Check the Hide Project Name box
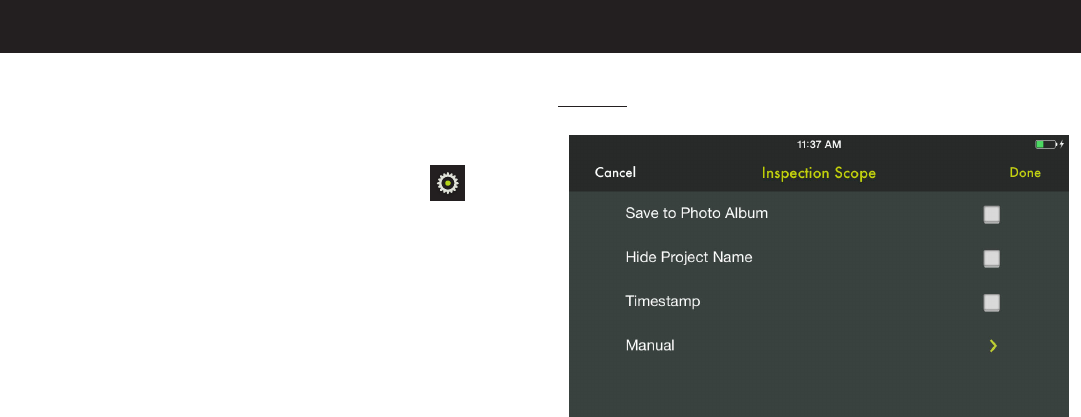 pos(991,258)
